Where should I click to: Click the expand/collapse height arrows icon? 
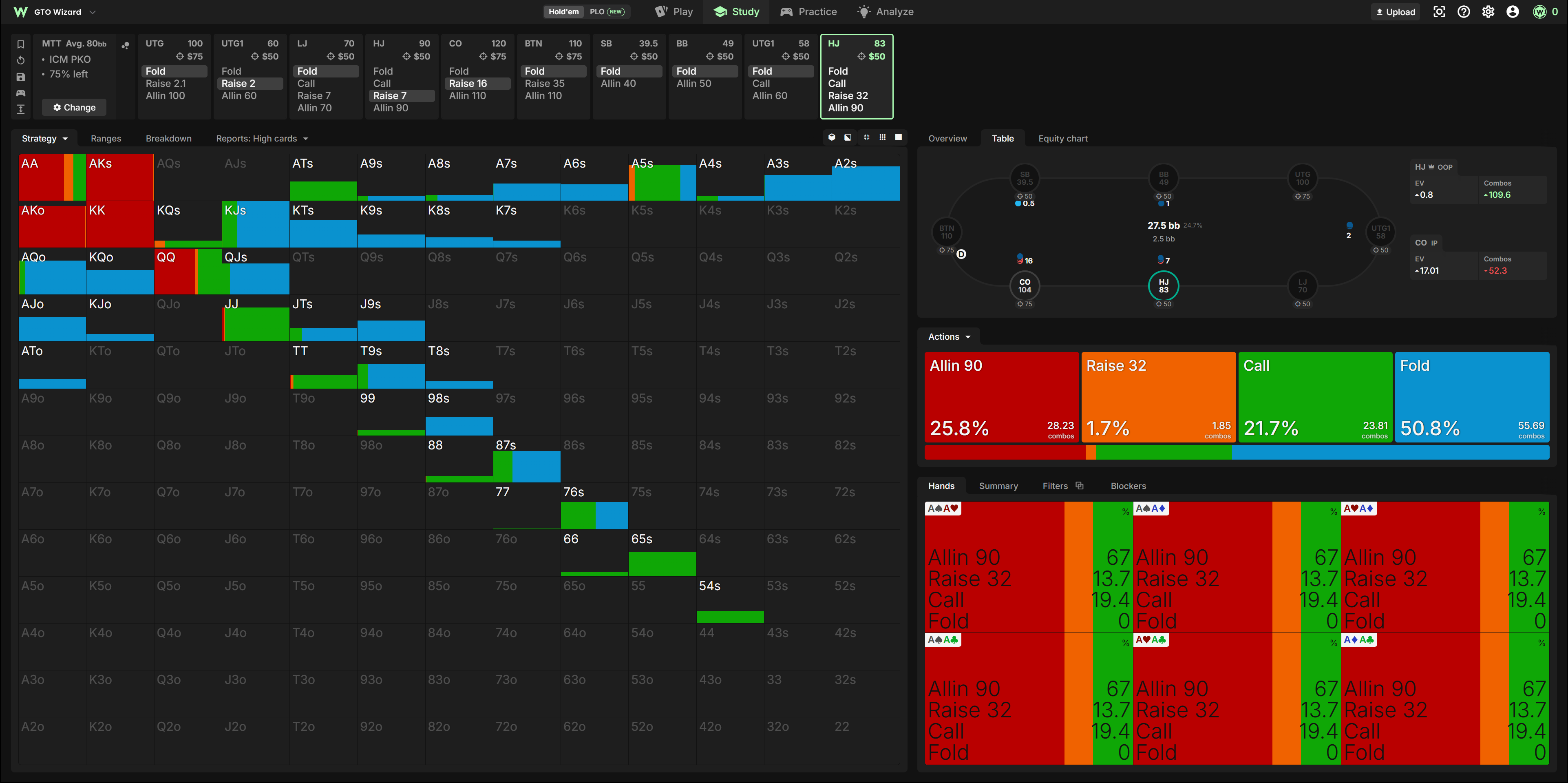click(x=21, y=109)
